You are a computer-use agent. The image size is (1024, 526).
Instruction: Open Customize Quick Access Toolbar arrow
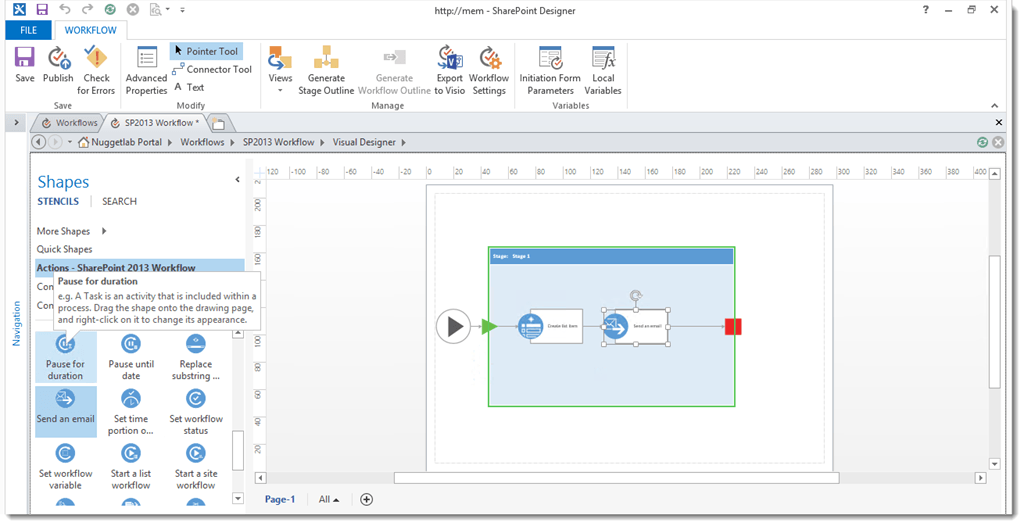[x=182, y=10]
